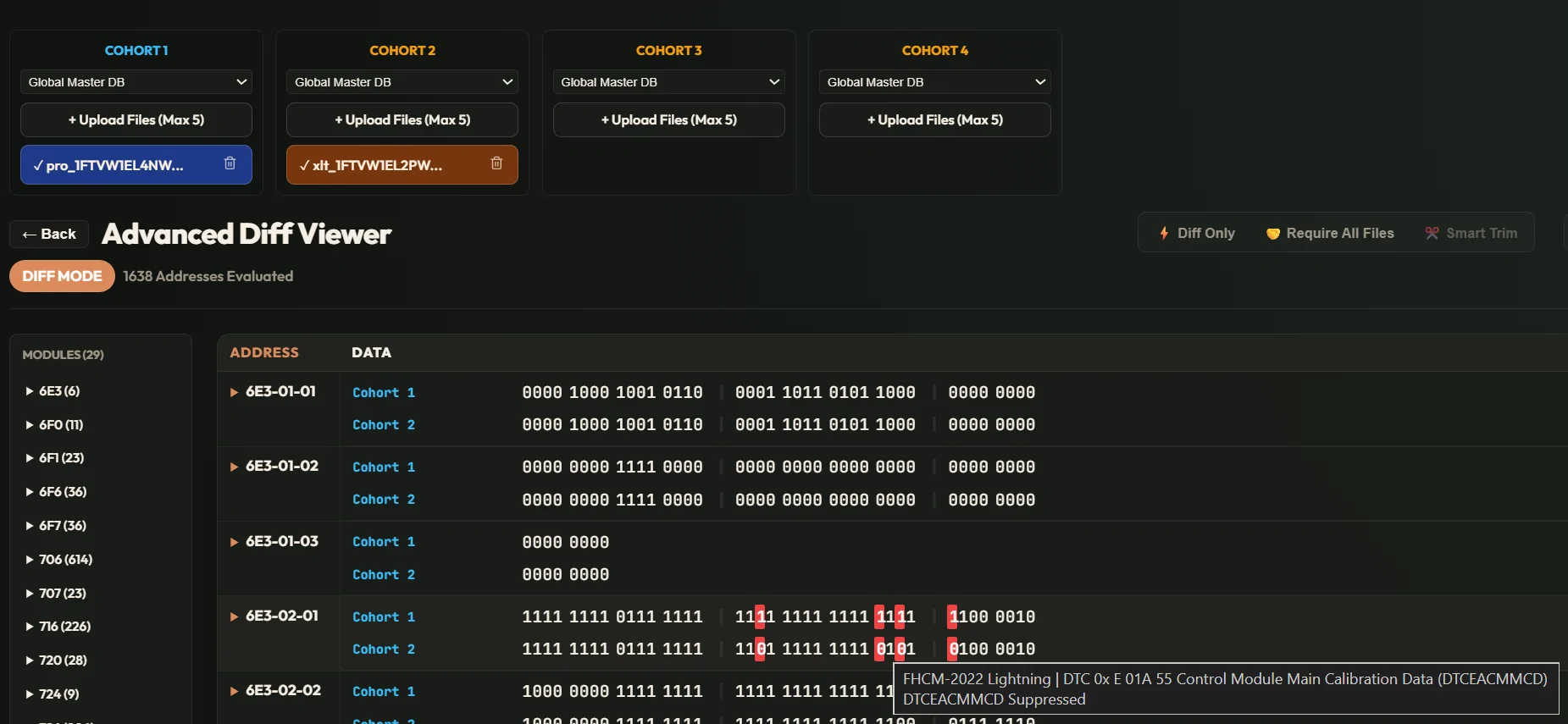Image resolution: width=1568 pixels, height=724 pixels.
Task: Expand module 6F7 (36)
Action: tap(56, 526)
